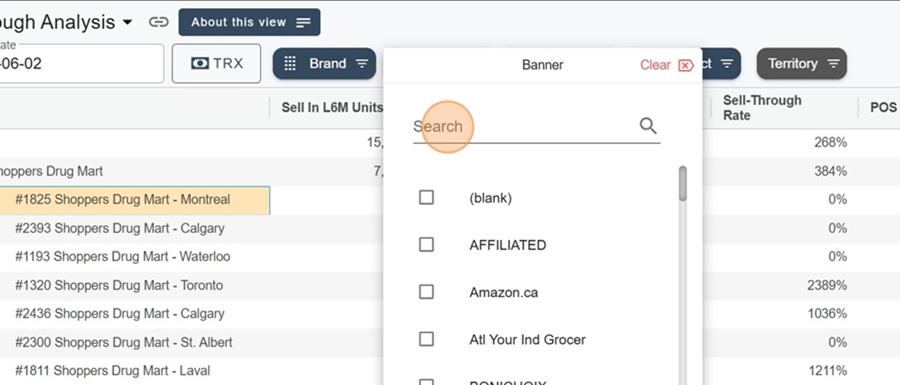Click the 384% sell-through value
This screenshot has width=900, height=385.
pyautogui.click(x=830, y=171)
